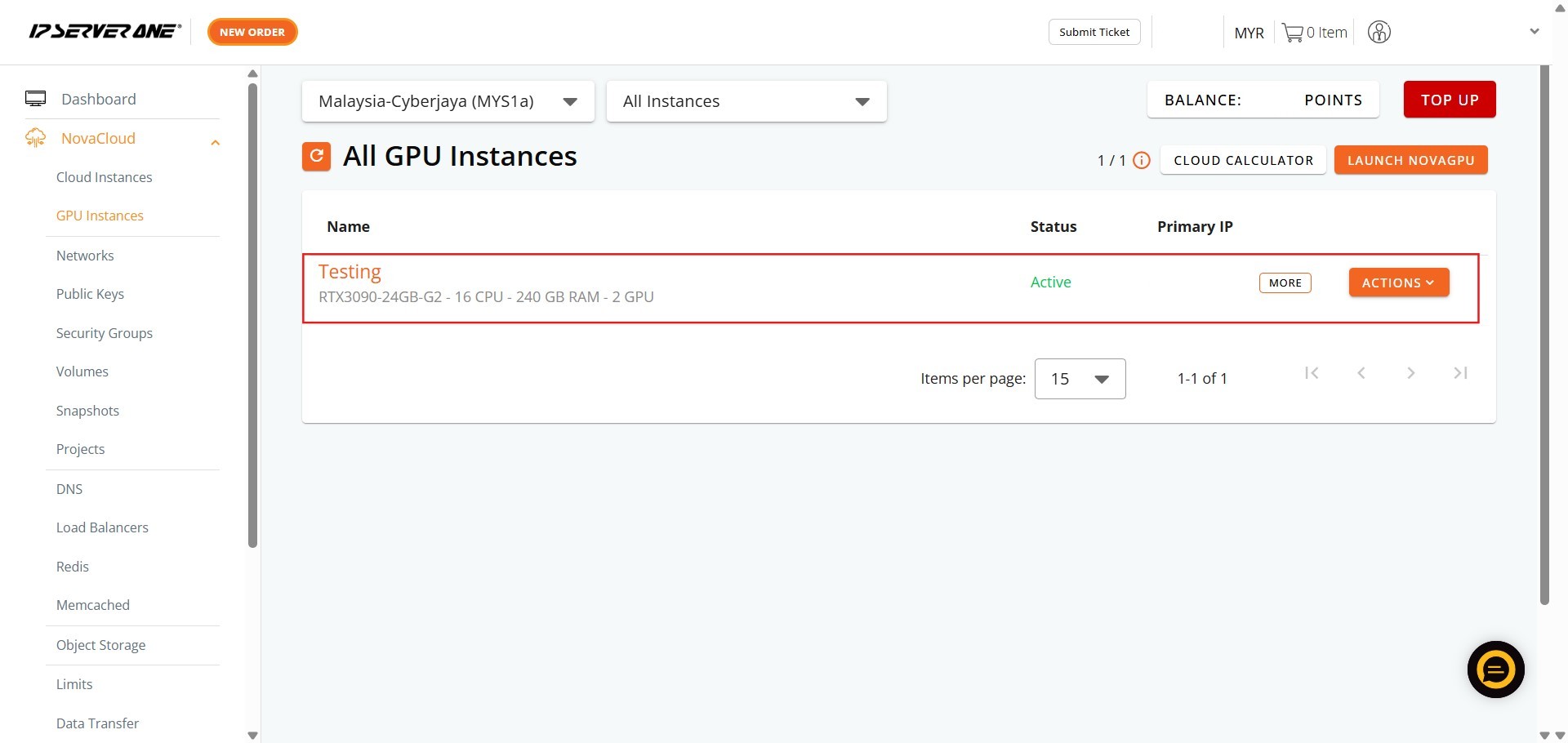The height and width of the screenshot is (743, 1568).
Task: Click the next page arrow
Action: (x=1410, y=373)
